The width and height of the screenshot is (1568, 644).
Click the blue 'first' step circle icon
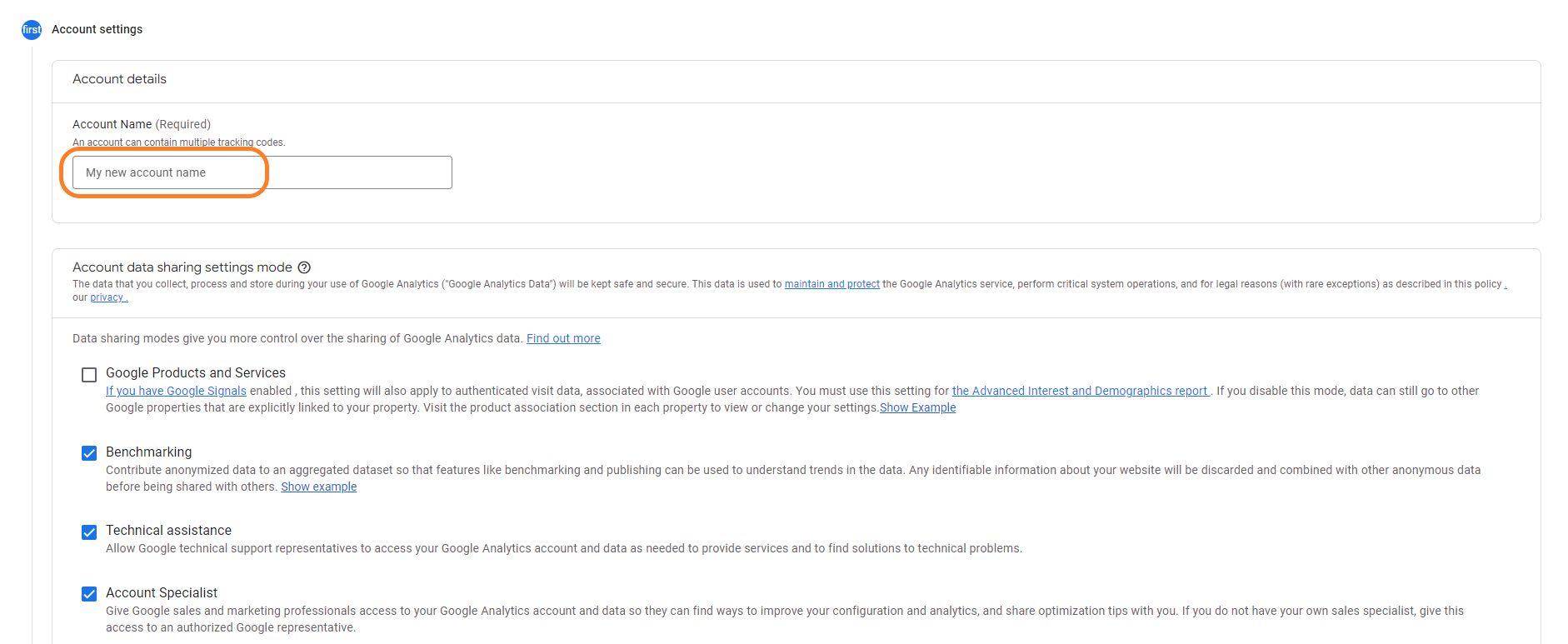tap(32, 30)
